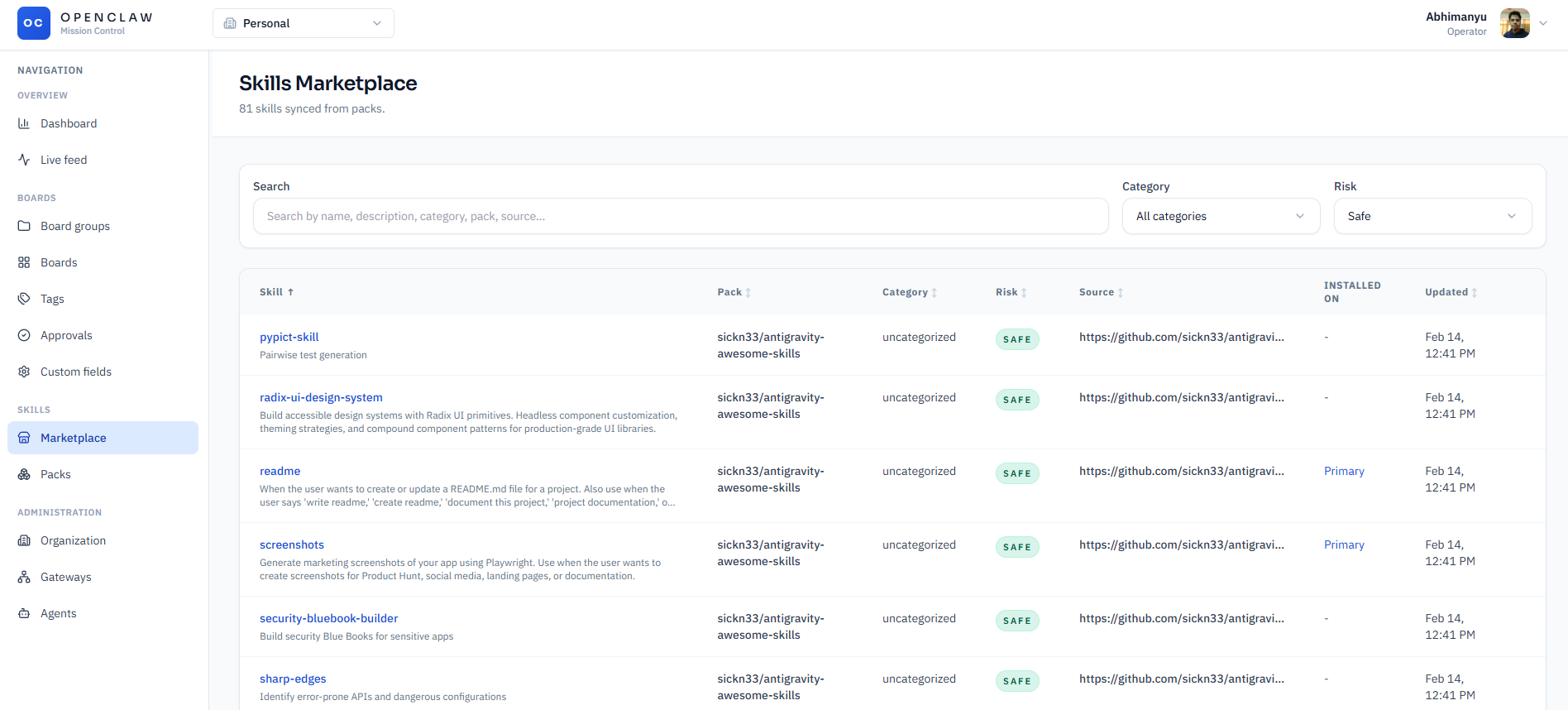This screenshot has width=1568, height=710.
Task: Click the Approvals checkmark icon
Action: click(24, 335)
